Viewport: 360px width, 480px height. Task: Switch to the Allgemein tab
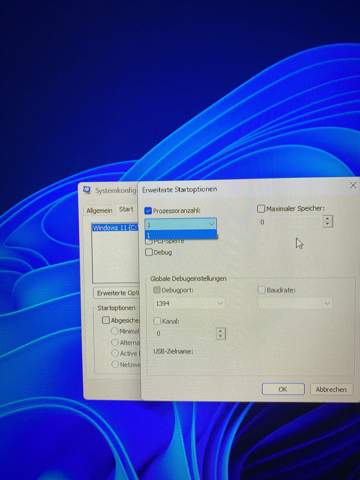tap(99, 211)
